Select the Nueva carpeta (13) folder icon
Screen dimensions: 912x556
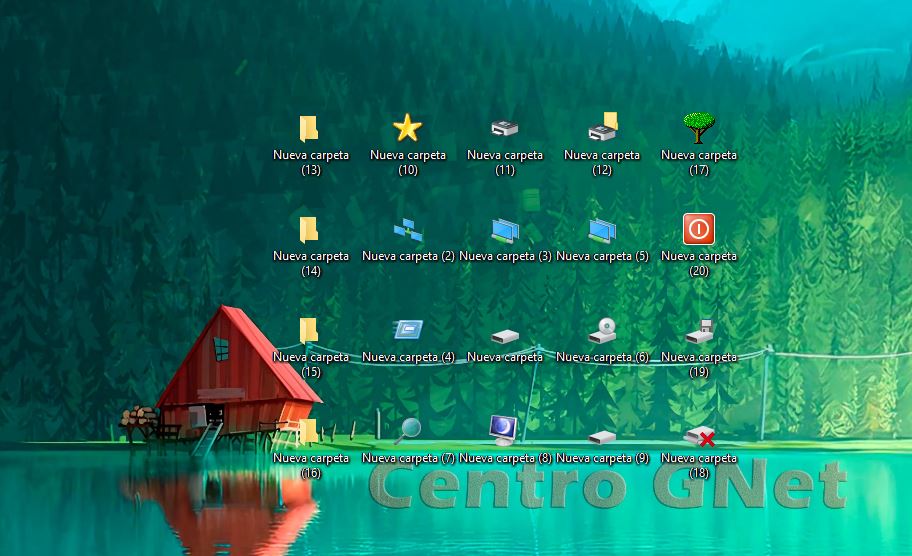tap(310, 128)
